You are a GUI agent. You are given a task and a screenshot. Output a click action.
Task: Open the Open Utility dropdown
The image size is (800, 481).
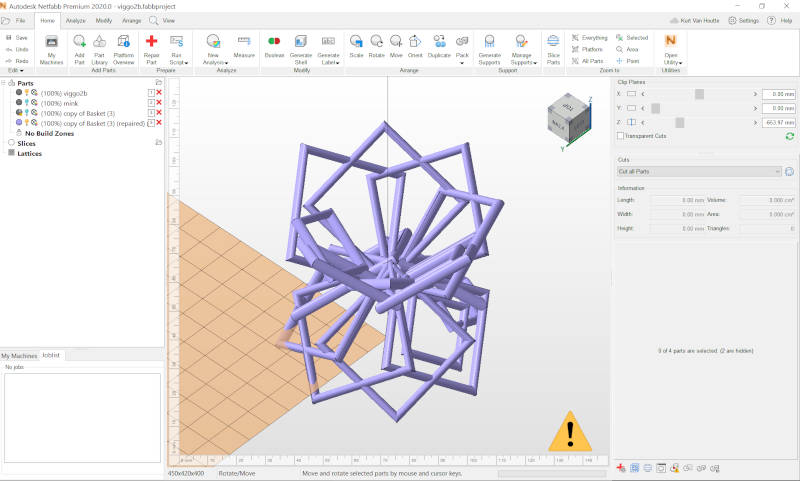(x=671, y=49)
